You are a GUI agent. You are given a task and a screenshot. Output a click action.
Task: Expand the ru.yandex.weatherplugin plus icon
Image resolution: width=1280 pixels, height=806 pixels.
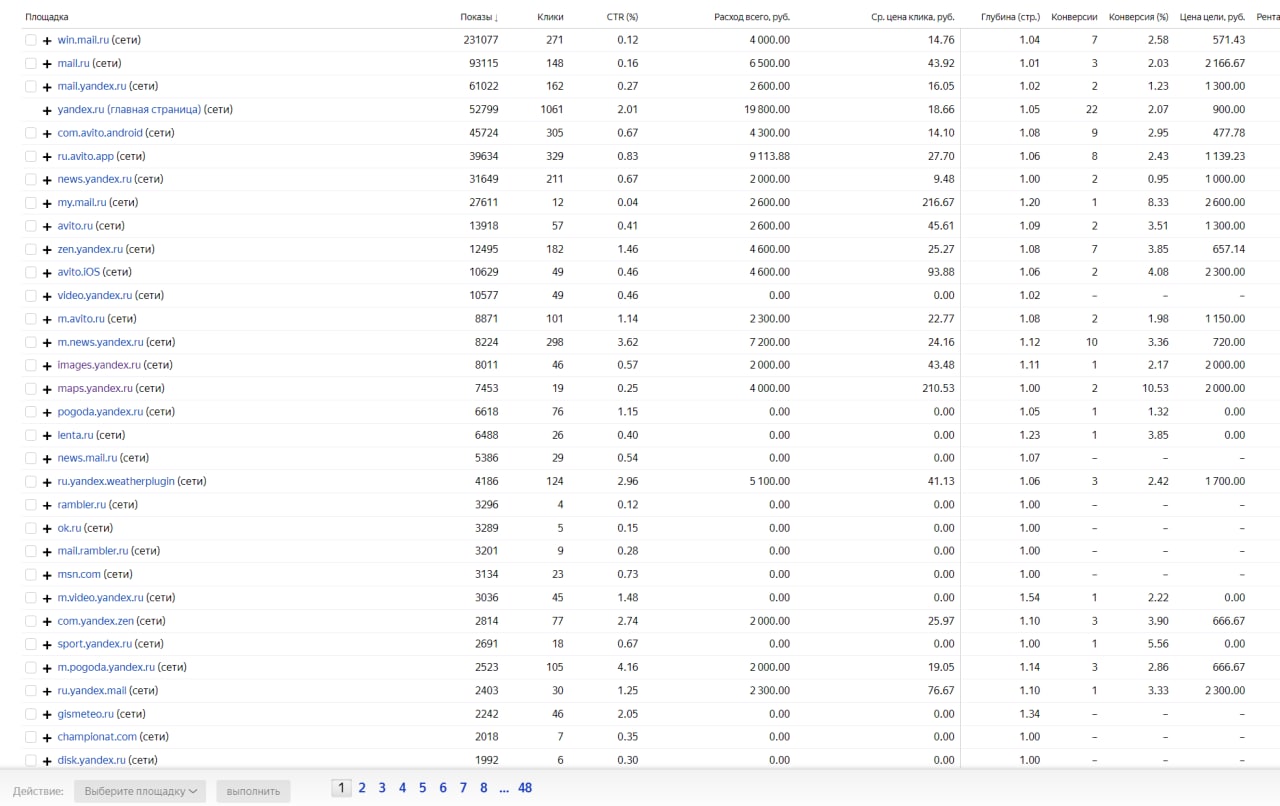47,482
